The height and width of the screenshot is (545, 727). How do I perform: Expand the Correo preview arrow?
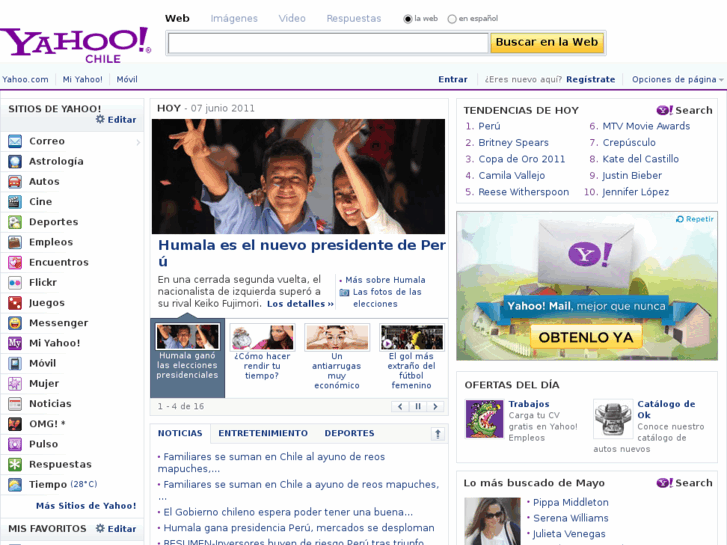point(138,142)
